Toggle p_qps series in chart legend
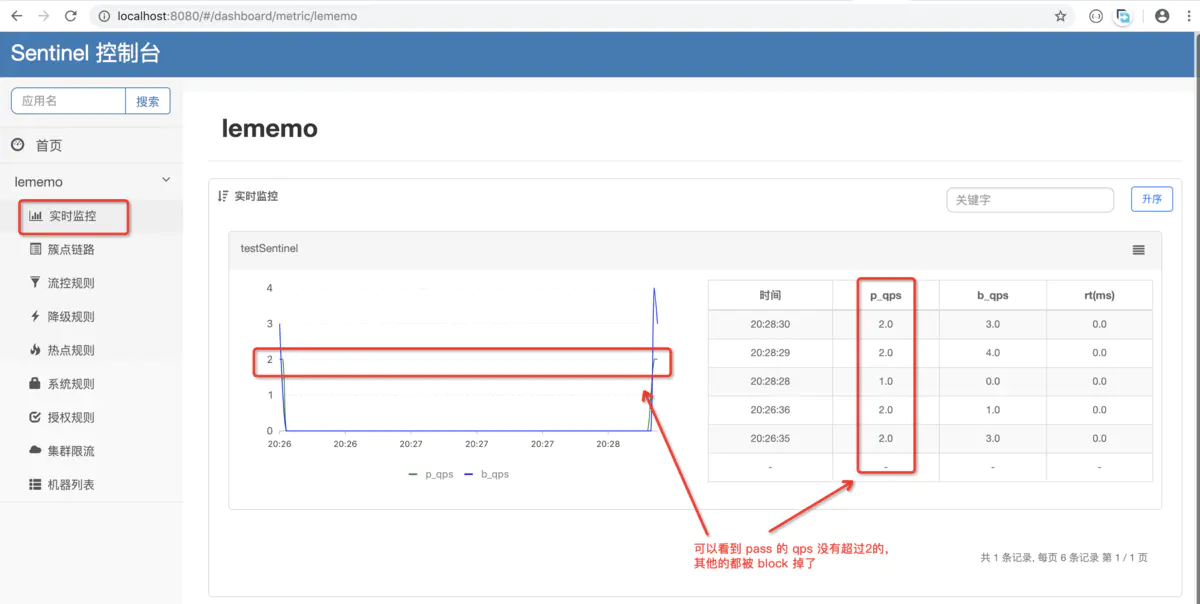This screenshot has height=604, width=1200. click(x=430, y=474)
